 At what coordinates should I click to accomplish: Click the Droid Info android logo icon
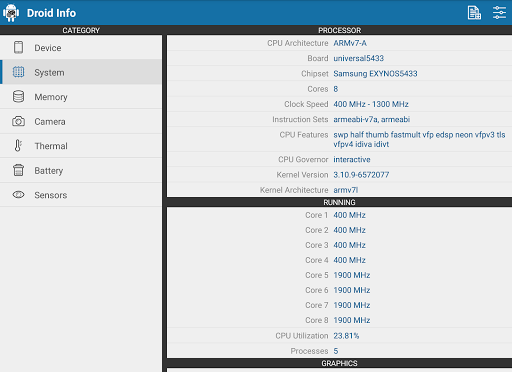11,13
